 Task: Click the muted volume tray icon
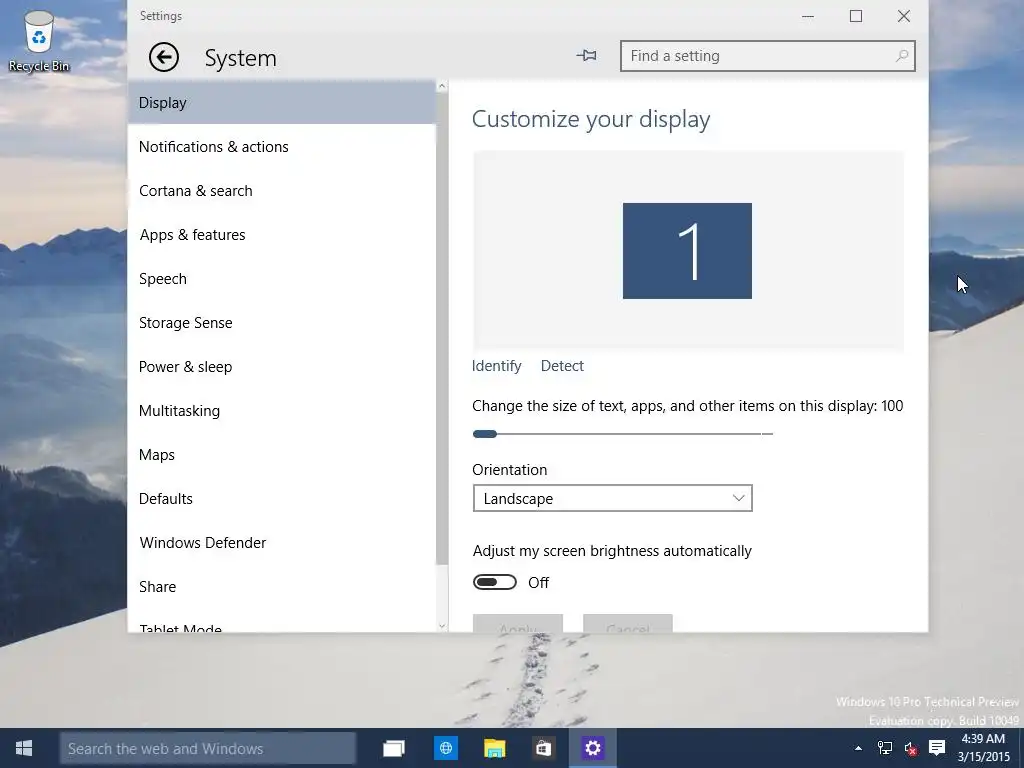click(910, 748)
